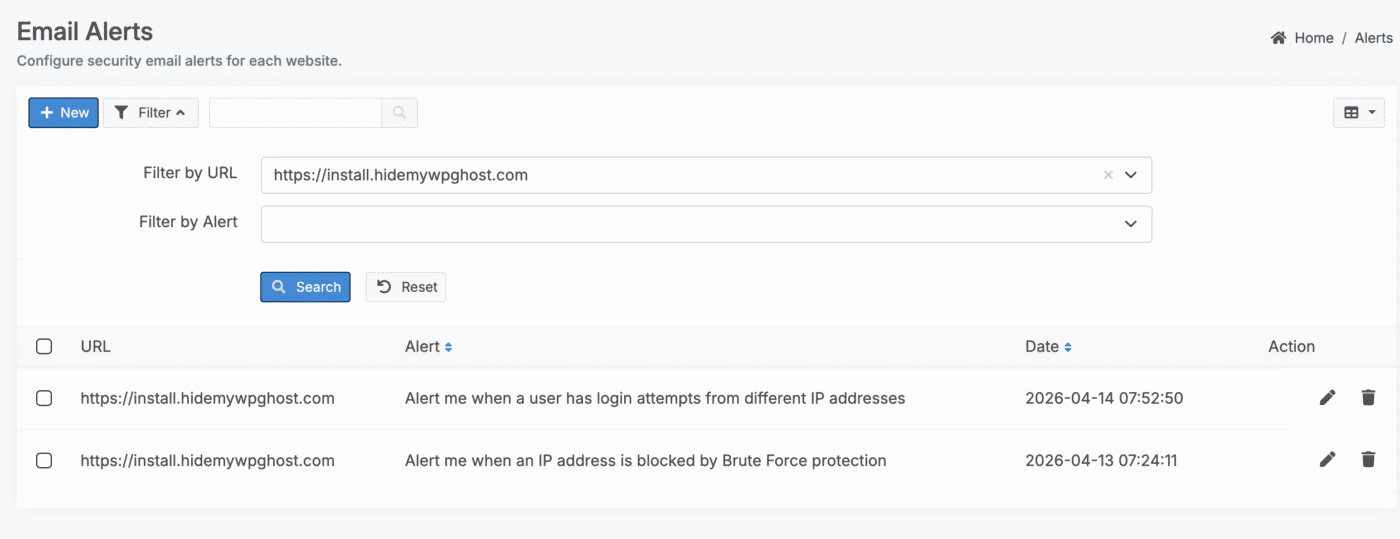Clear the selected URL with the x icon
Viewport: 1400px width, 539px height.
point(1108,175)
